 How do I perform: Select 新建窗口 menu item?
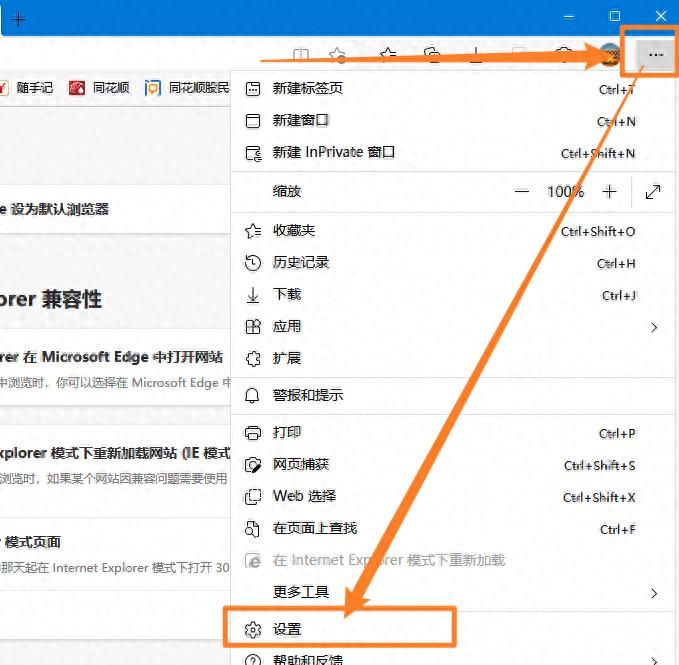click(x=451, y=121)
